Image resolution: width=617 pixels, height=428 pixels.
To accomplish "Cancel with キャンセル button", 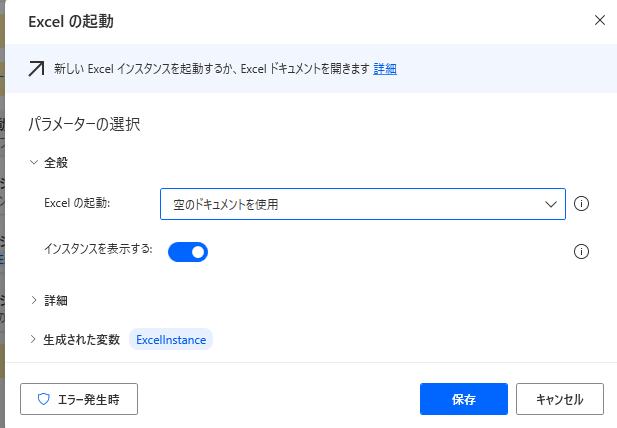I will pyautogui.click(x=560, y=399).
